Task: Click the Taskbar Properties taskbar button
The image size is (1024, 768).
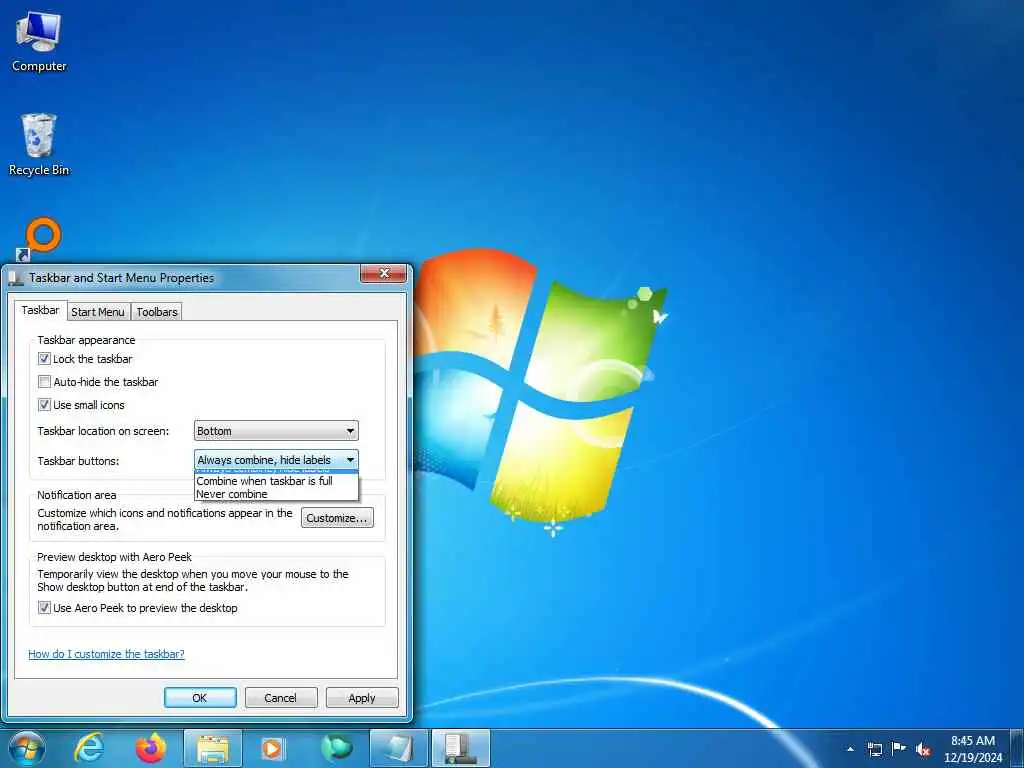Action: click(x=461, y=748)
